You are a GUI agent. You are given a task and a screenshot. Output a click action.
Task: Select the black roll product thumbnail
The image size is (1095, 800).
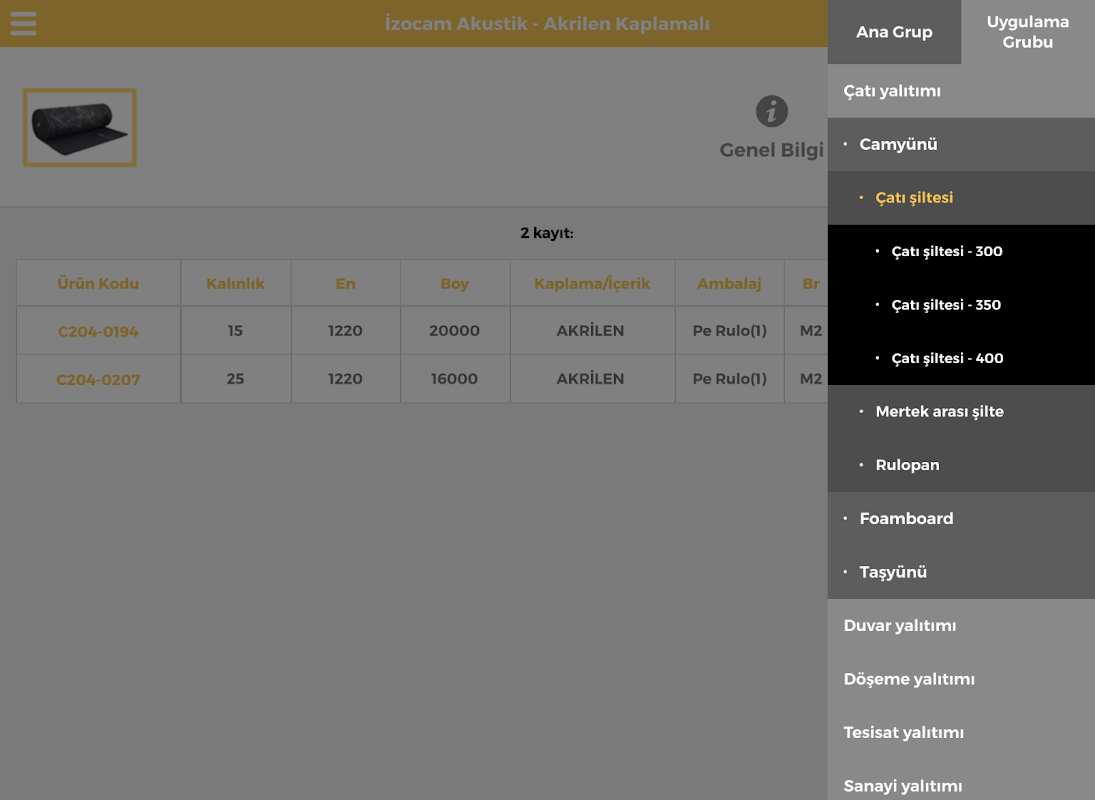[80, 127]
